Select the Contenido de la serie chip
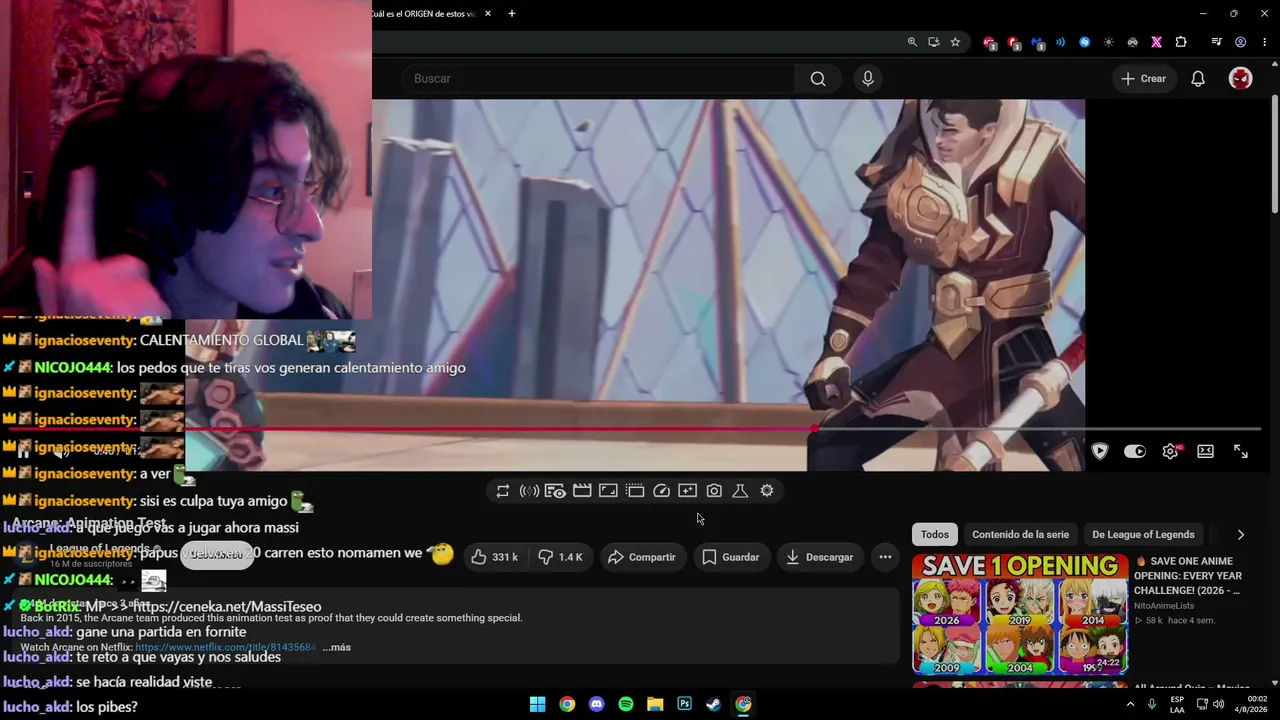The width and height of the screenshot is (1280, 720). click(1020, 535)
